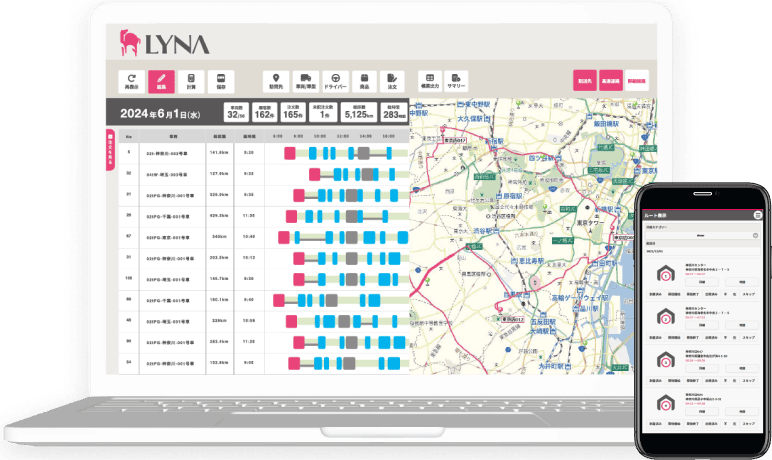The width and height of the screenshot is (772, 460).
Task: Click the 1件 unassigned orders box
Action: [323, 112]
